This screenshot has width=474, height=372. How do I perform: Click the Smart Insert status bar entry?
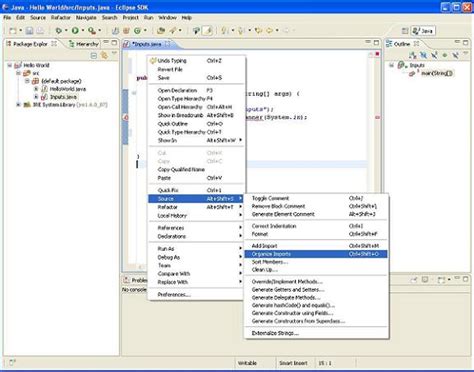[293, 363]
